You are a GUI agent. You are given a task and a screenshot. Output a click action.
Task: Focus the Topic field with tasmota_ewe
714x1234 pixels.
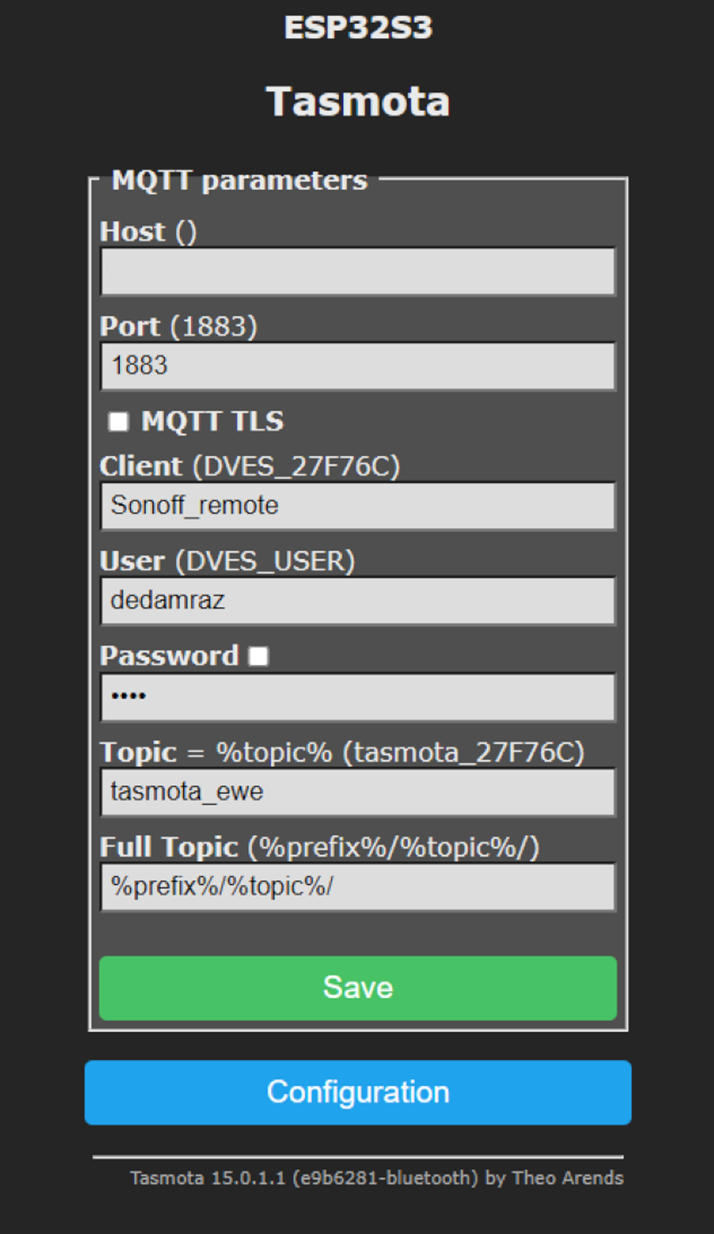(x=358, y=792)
